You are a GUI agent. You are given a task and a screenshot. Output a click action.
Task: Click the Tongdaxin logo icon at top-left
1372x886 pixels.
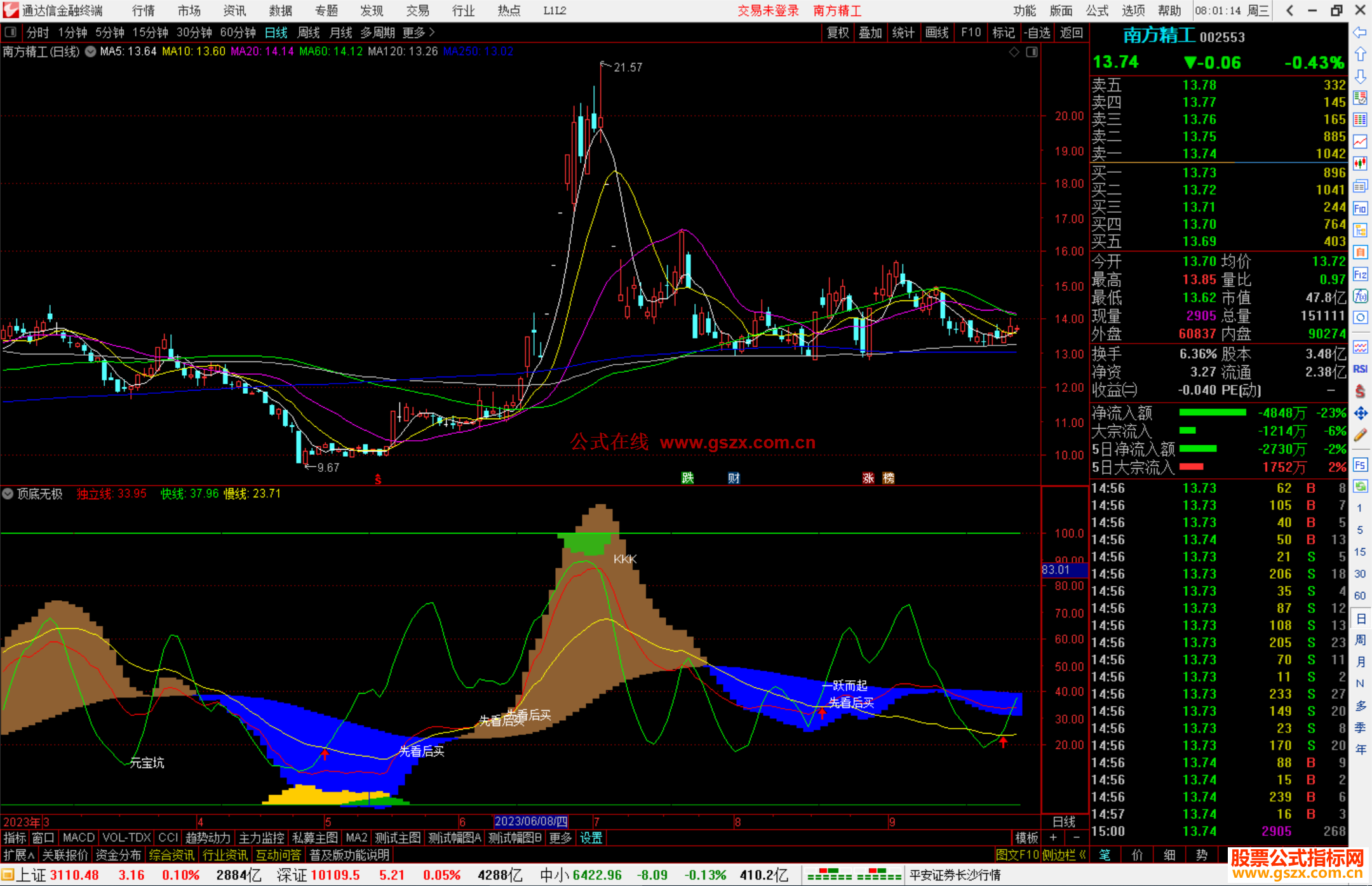click(x=11, y=10)
